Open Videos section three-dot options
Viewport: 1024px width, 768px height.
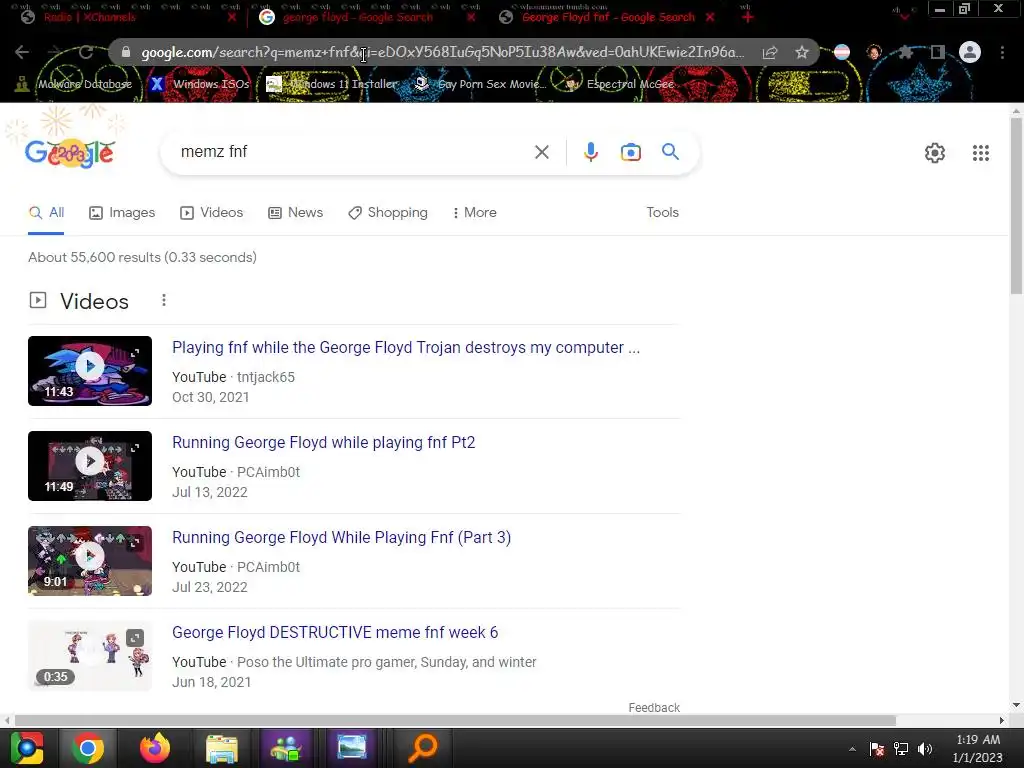point(164,300)
